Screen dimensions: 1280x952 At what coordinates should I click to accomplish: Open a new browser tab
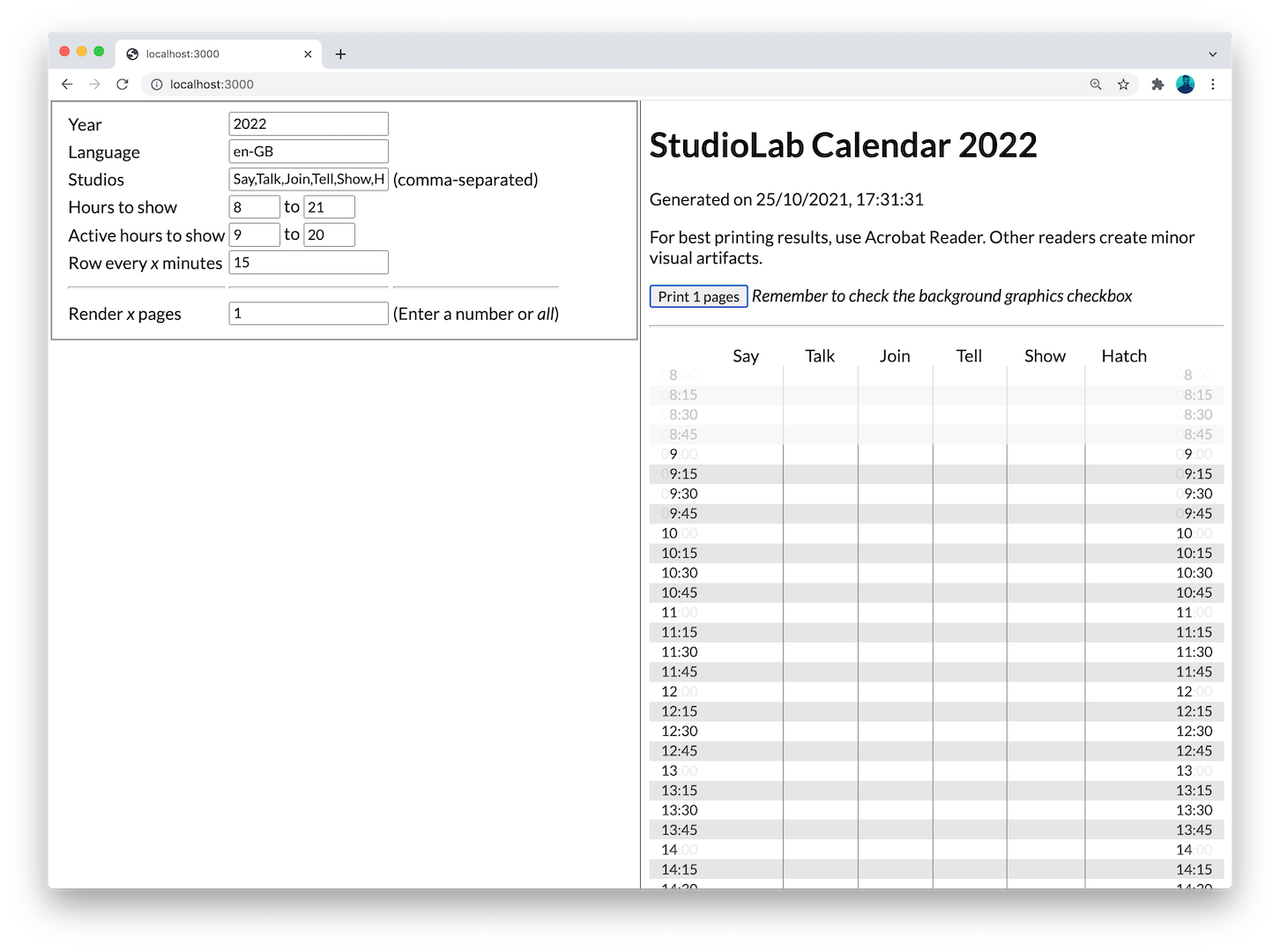(x=340, y=54)
